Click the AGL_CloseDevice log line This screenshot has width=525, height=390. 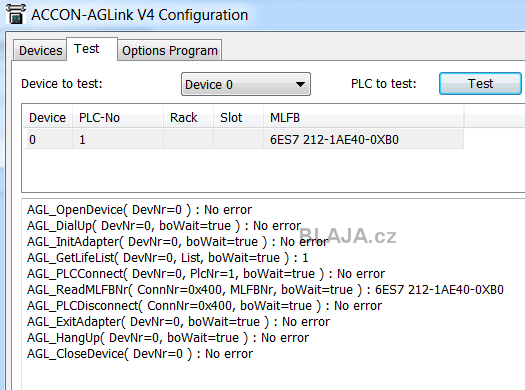[x=140, y=354]
